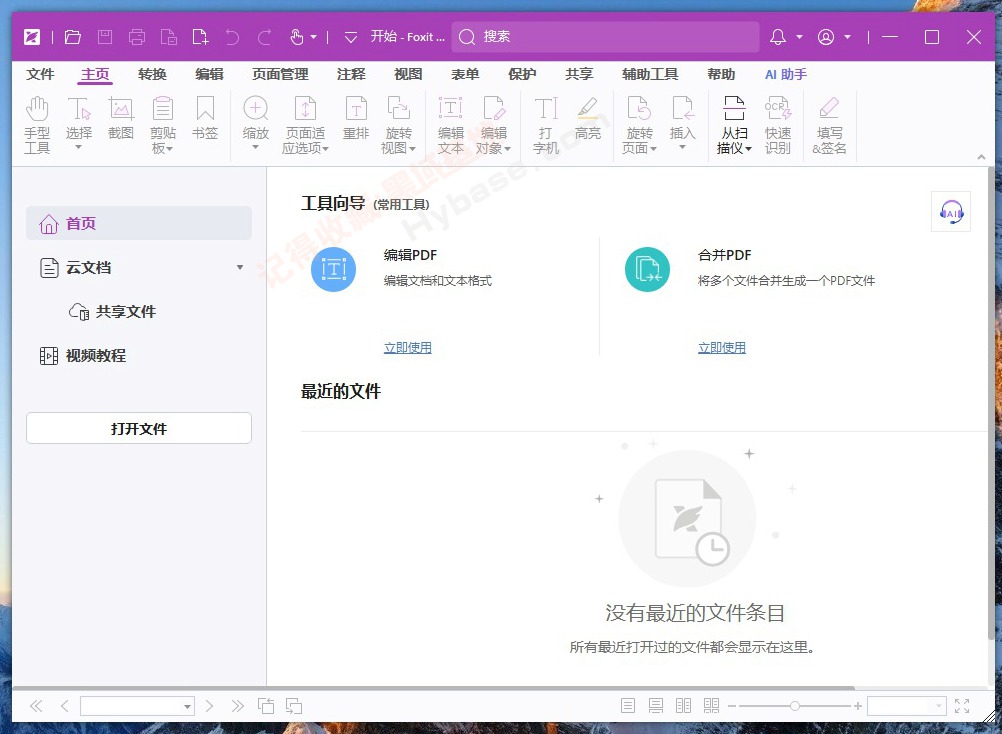Click the 截图 snapshot tool
The height and width of the screenshot is (734, 1002).
tap(121, 118)
